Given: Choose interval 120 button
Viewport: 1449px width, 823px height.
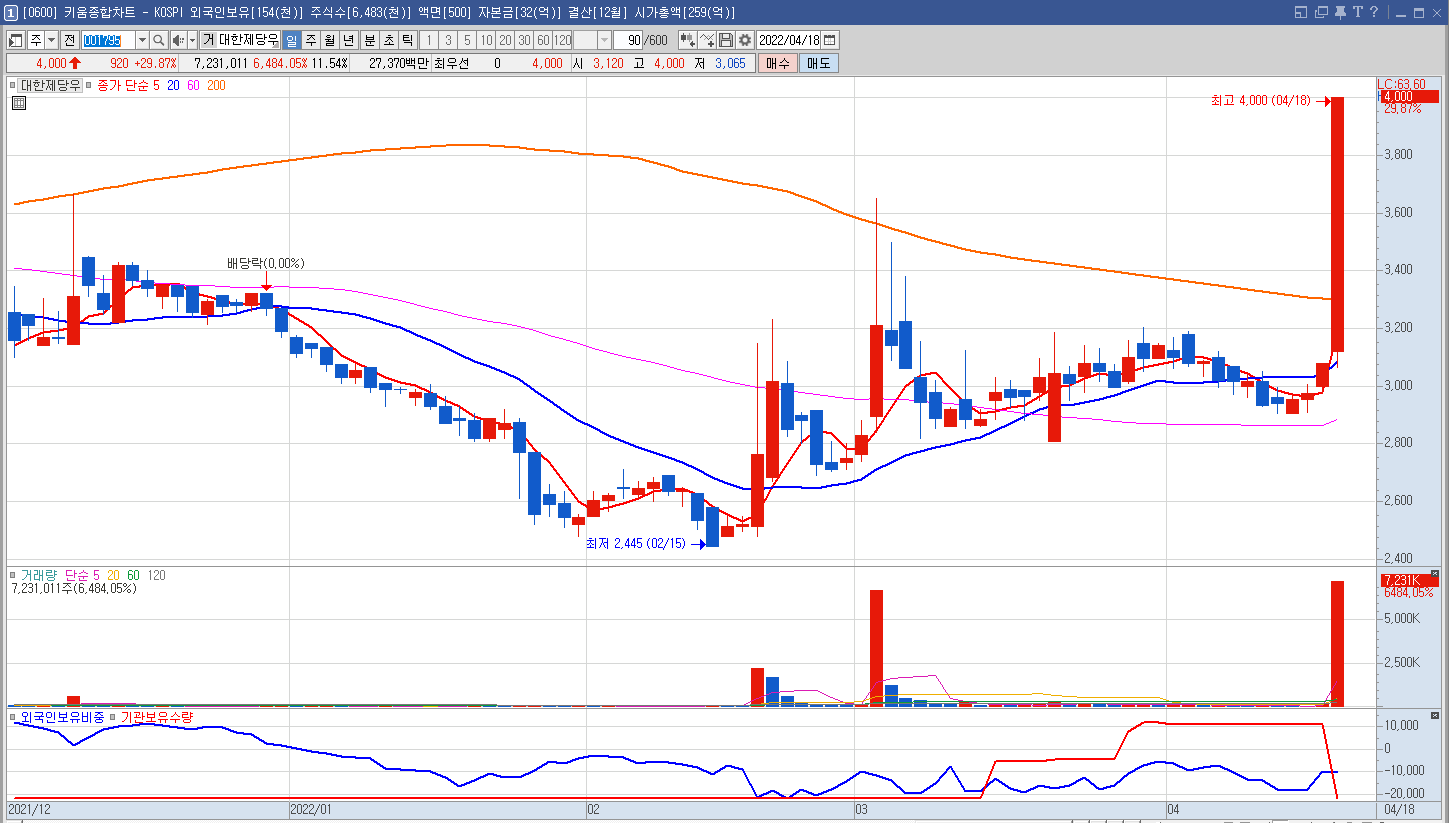Looking at the screenshot, I should [563, 40].
